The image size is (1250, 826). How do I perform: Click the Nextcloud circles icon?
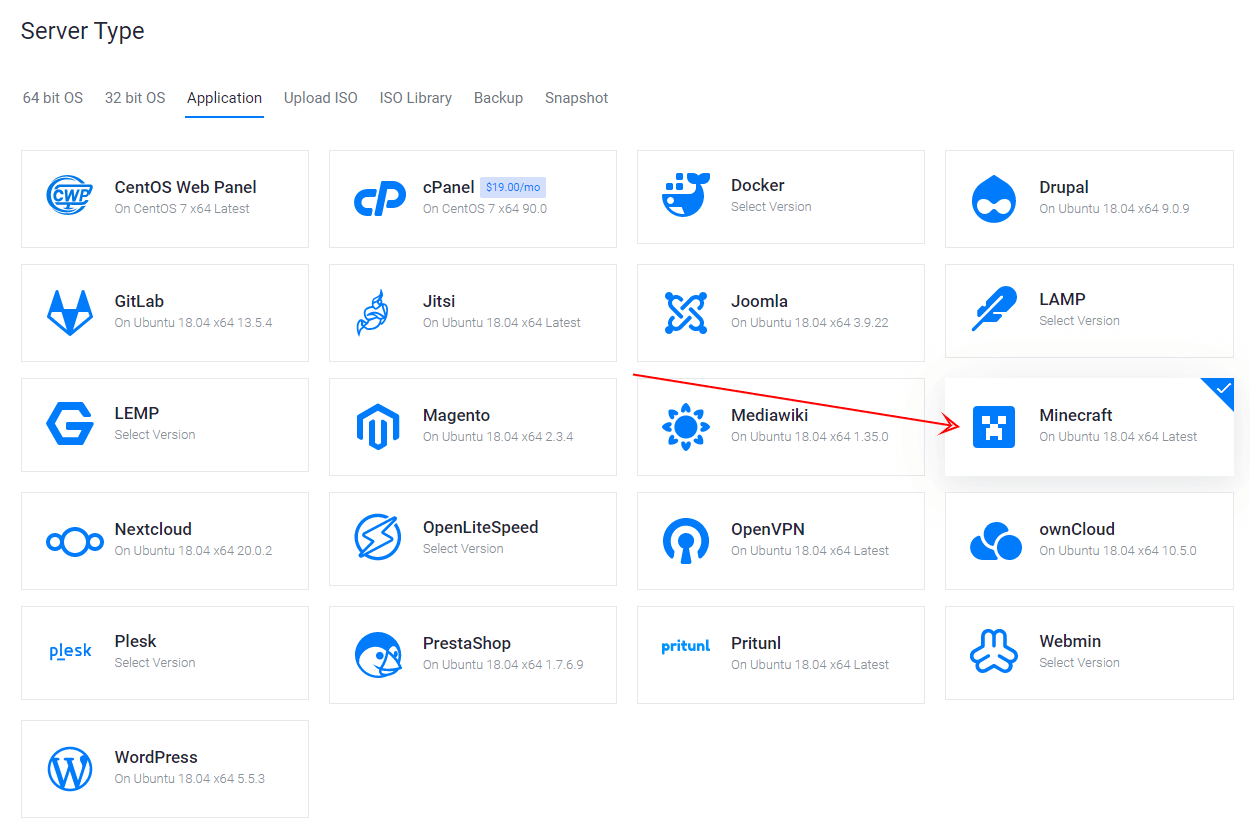(75, 542)
